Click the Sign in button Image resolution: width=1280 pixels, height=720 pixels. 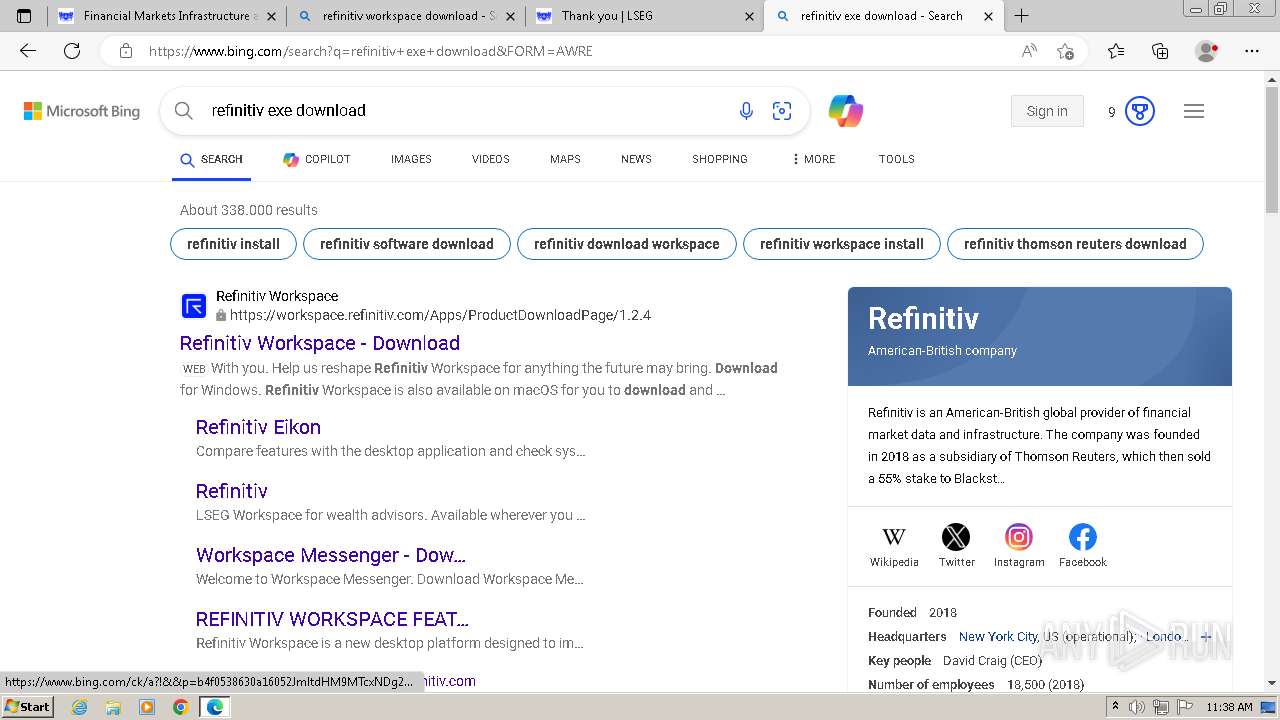(1047, 111)
